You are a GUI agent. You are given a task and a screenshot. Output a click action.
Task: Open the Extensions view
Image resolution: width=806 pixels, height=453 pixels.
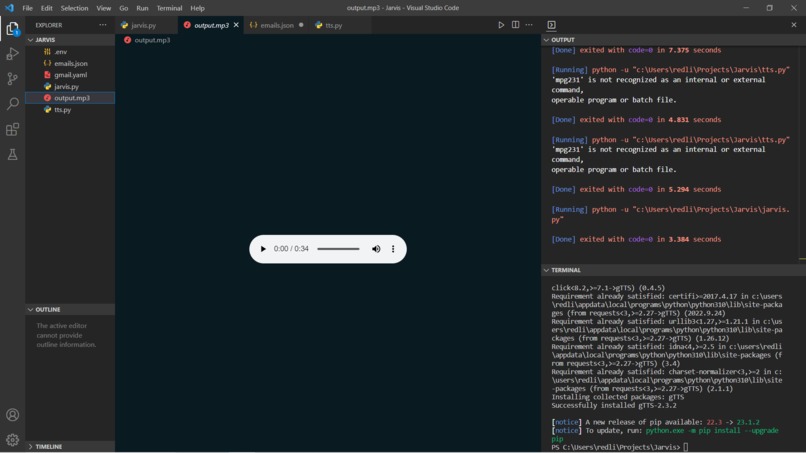tap(12, 129)
